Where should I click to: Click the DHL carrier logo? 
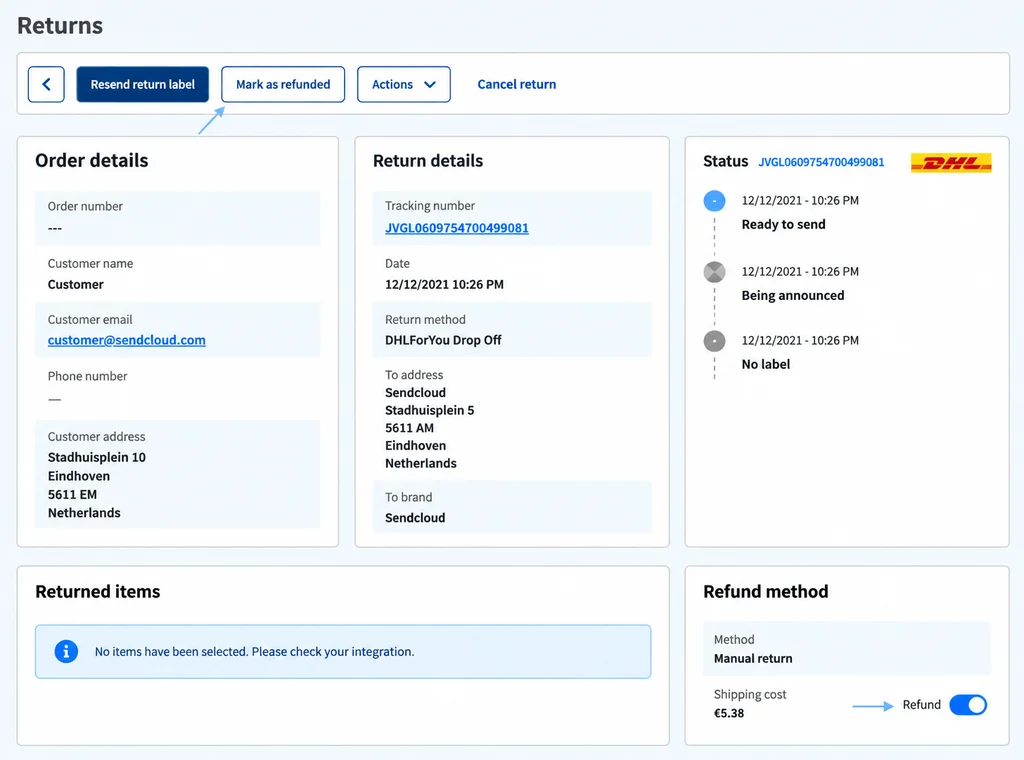point(951,163)
